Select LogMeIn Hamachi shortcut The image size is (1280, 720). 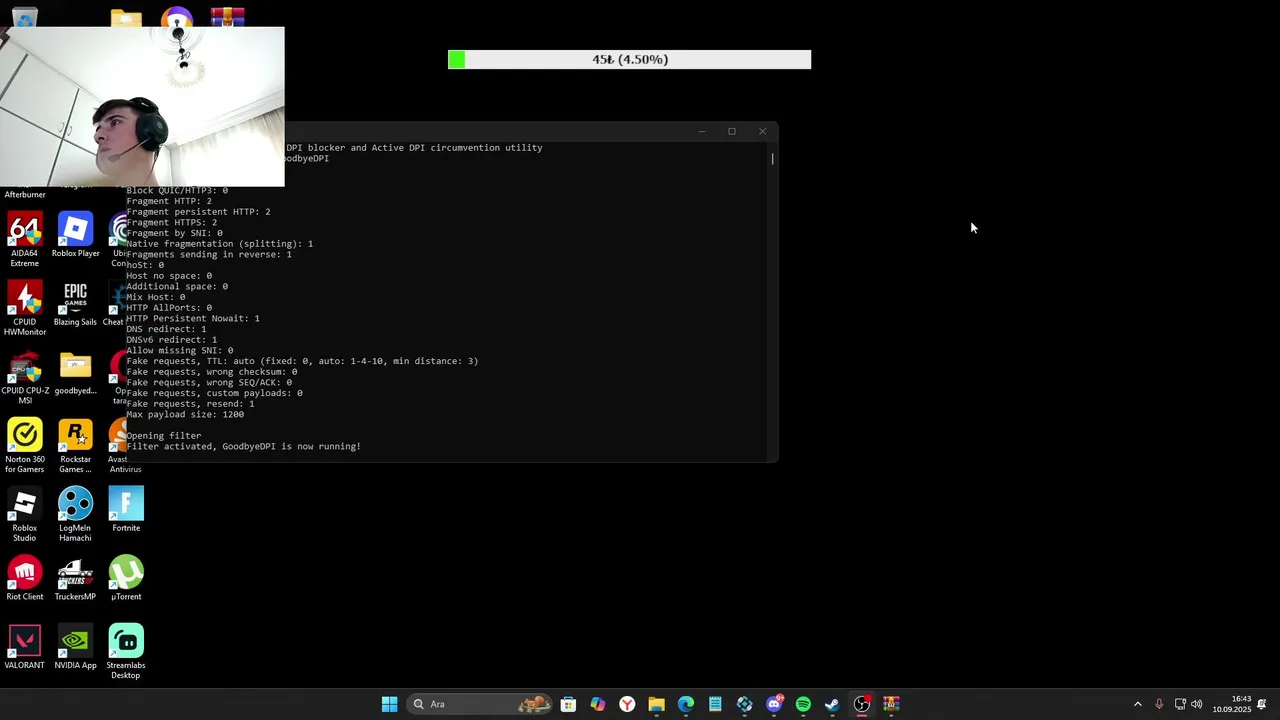(x=75, y=514)
